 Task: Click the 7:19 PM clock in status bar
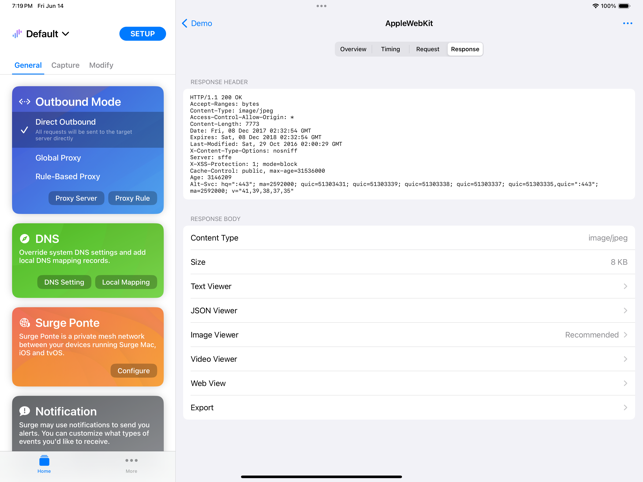click(22, 6)
